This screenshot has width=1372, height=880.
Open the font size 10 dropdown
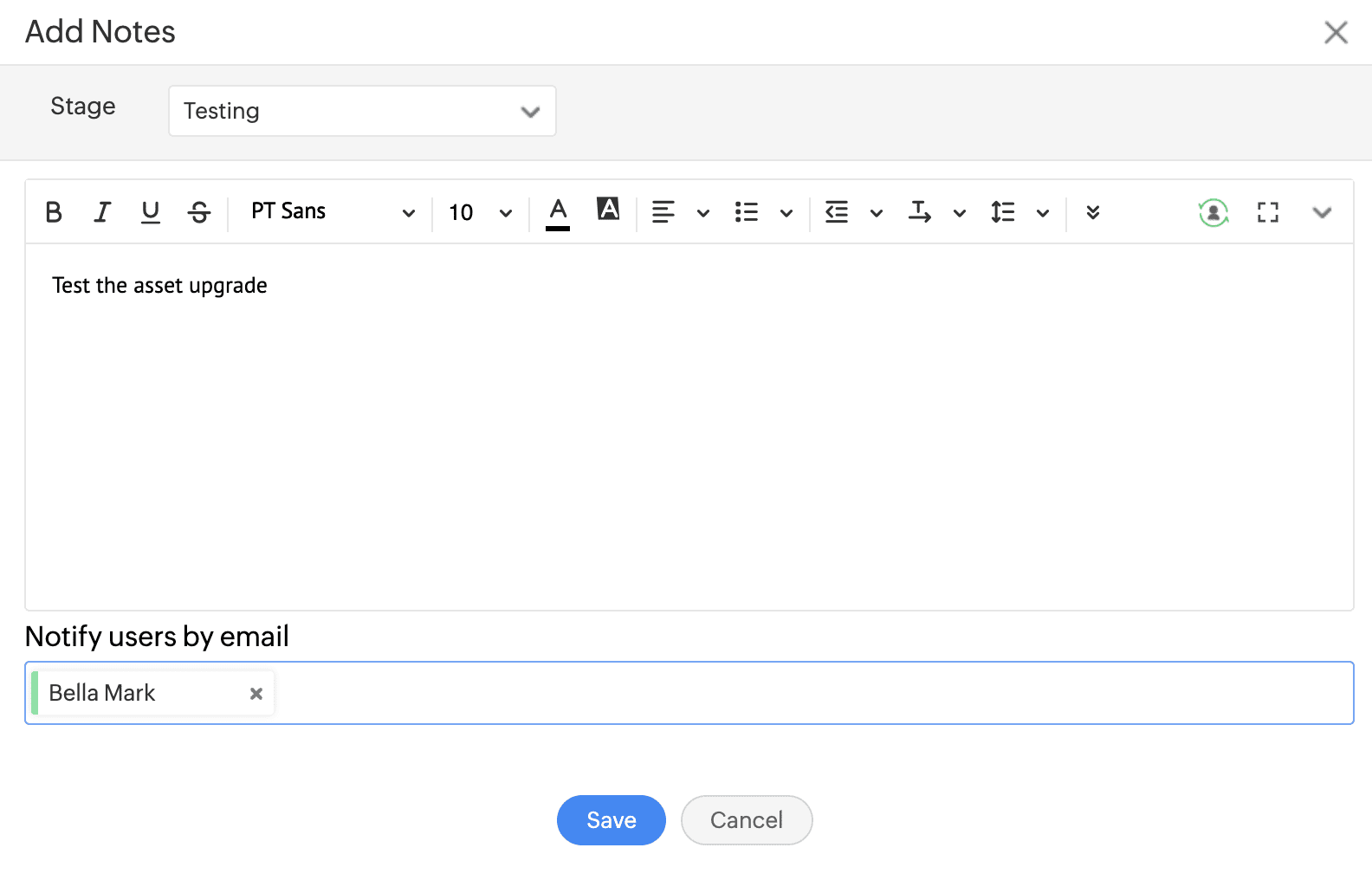tap(480, 212)
